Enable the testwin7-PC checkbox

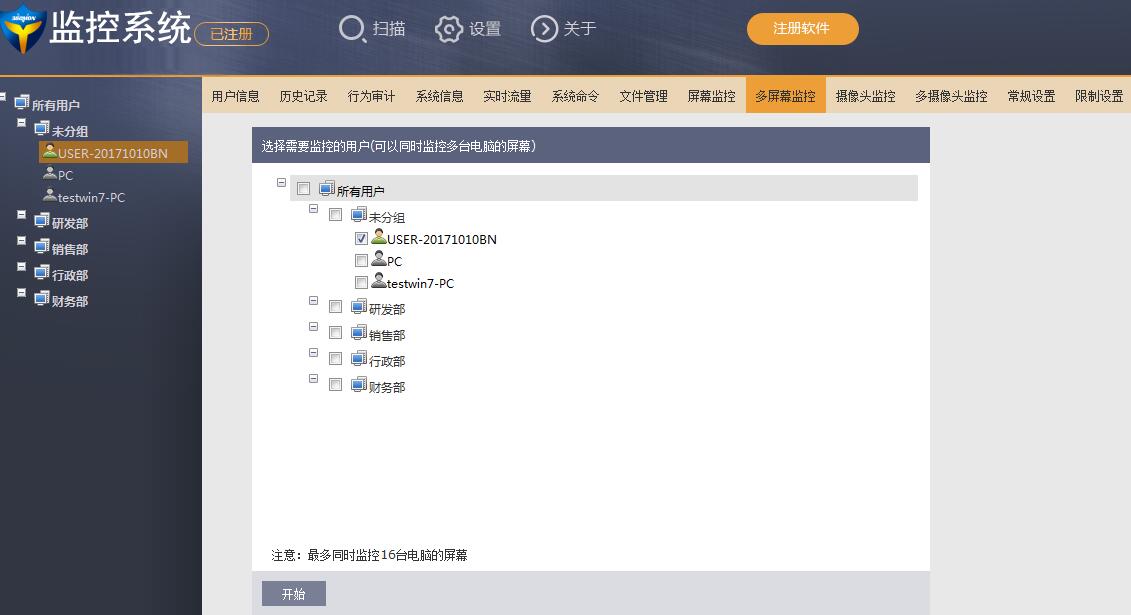pyautogui.click(x=361, y=283)
